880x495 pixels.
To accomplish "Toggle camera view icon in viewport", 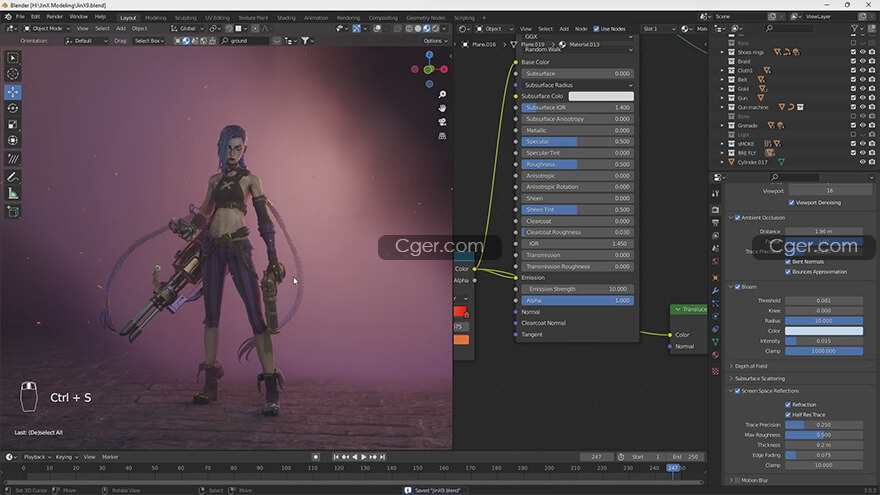I will click(442, 122).
